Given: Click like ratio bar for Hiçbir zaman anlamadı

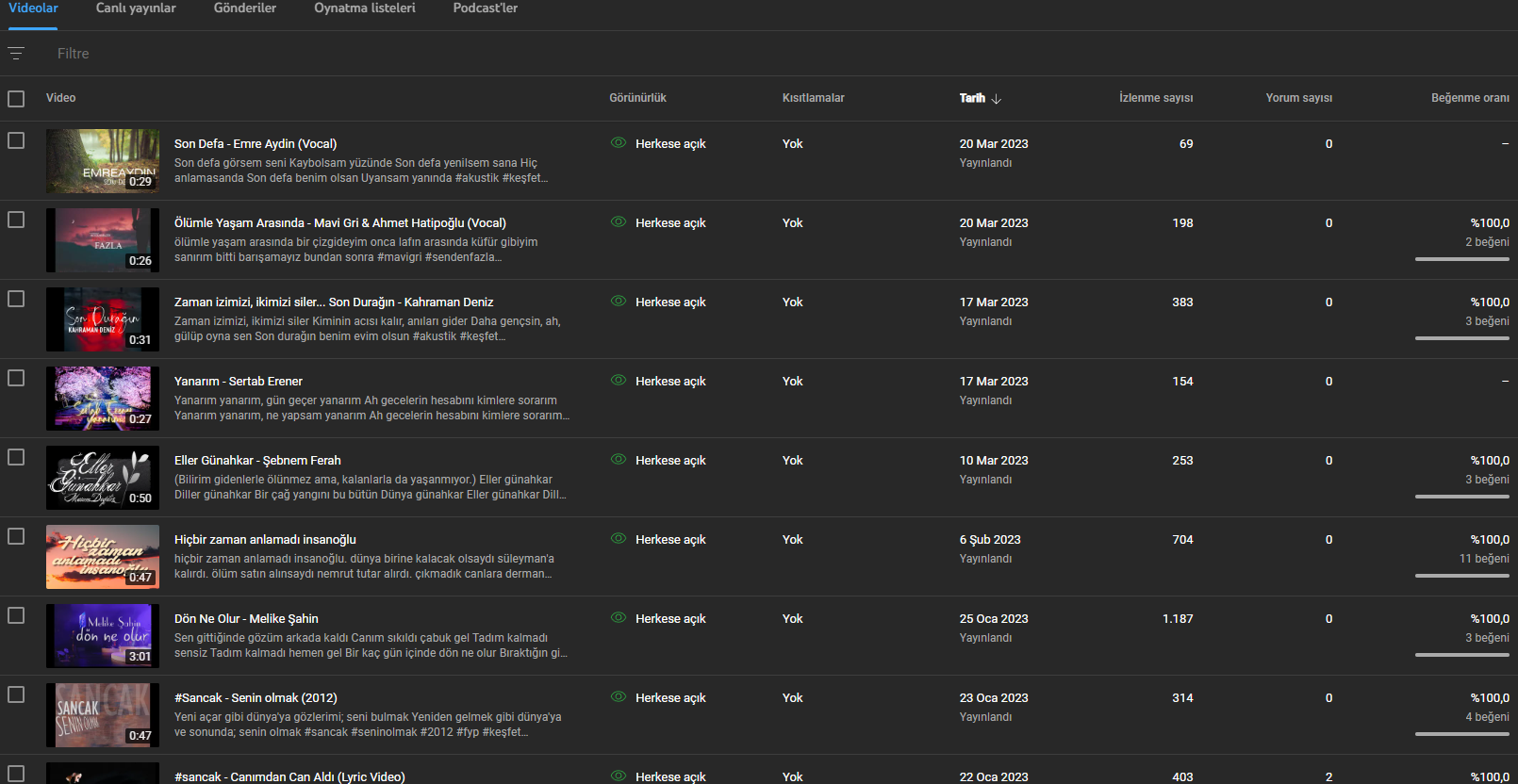Looking at the screenshot, I should [x=1462, y=576].
